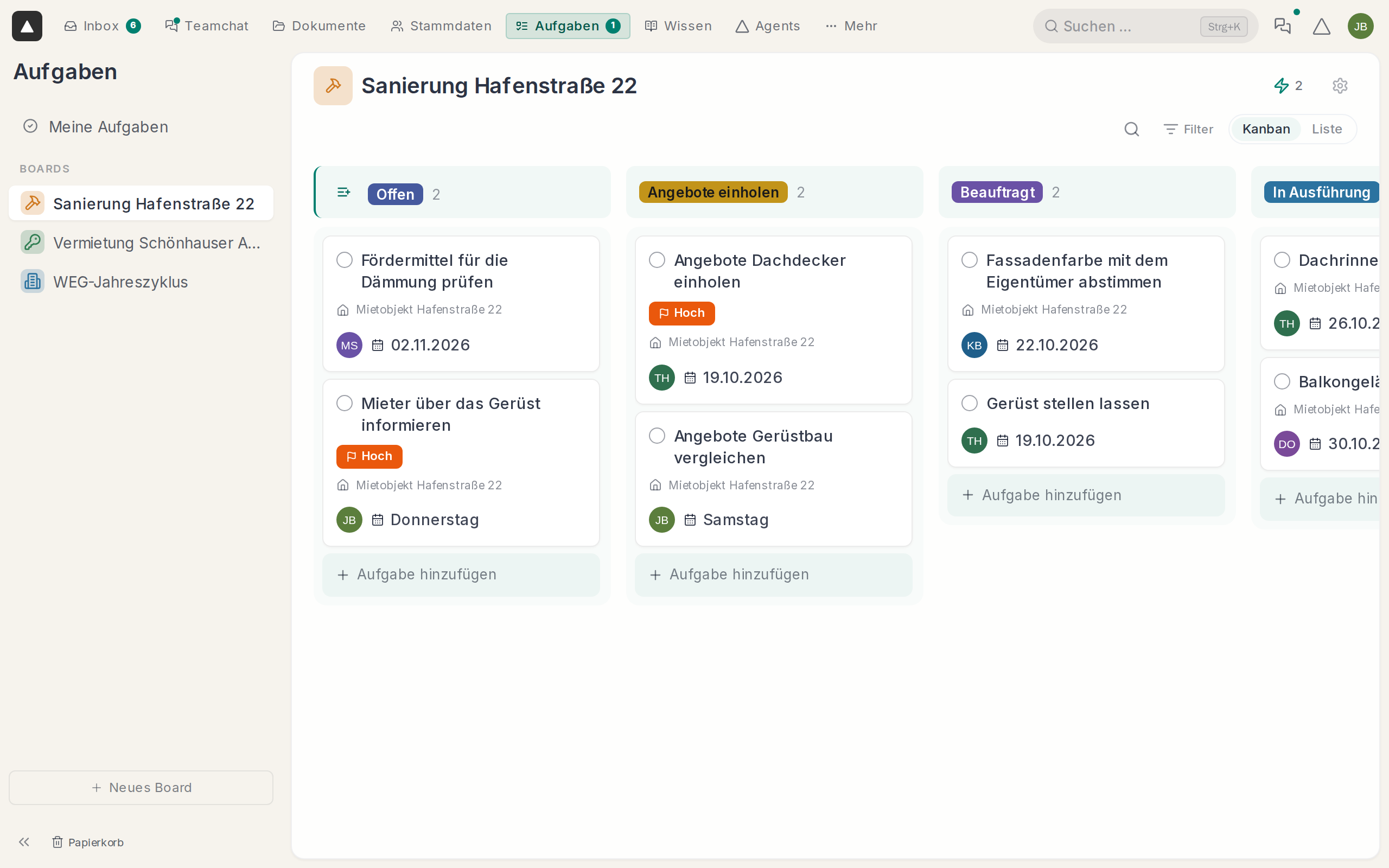This screenshot has width=1389, height=868.
Task: Open the chat bubbles icon near search
Action: (x=1282, y=26)
